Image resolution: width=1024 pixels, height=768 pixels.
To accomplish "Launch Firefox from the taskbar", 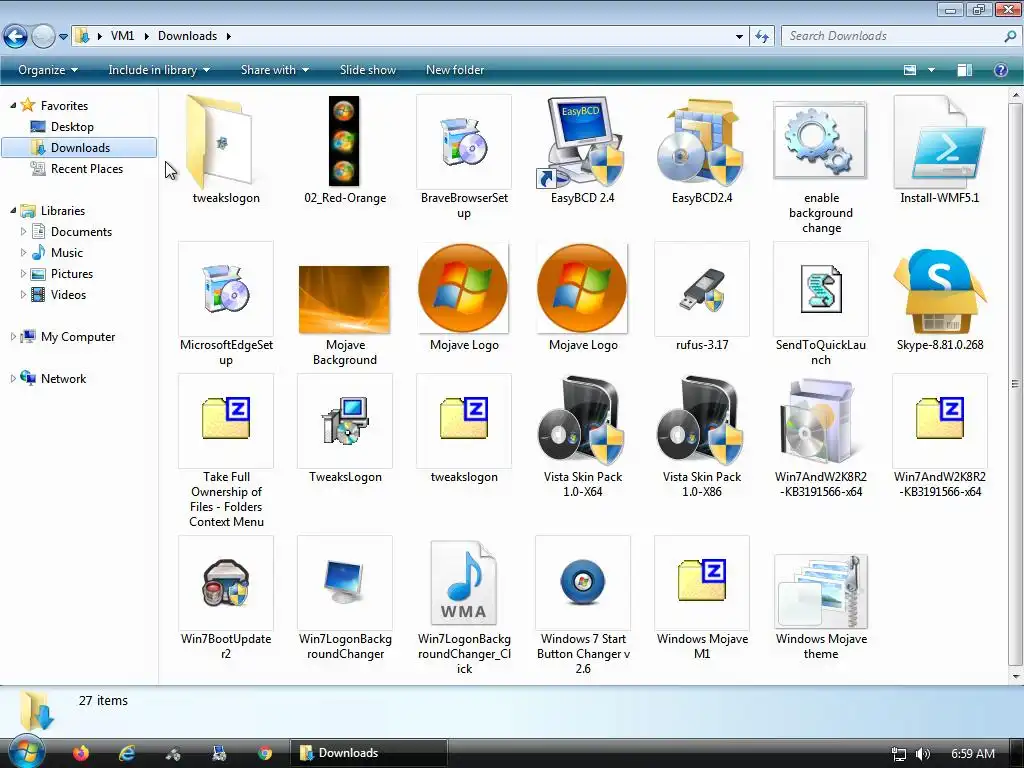I will click(80, 753).
